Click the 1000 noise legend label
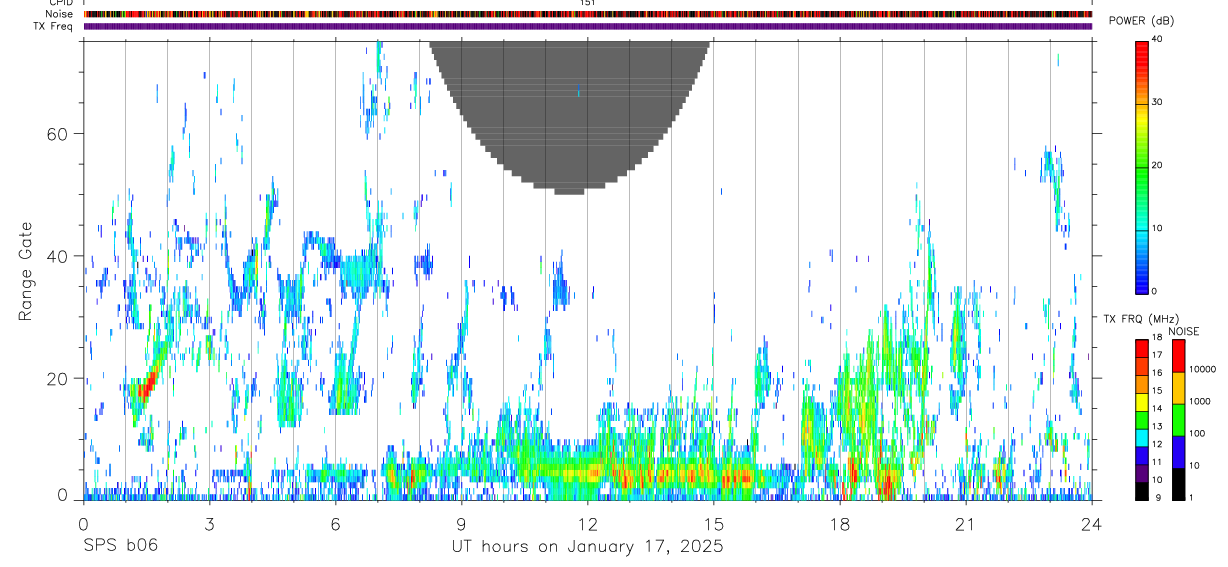Viewport: 1228px width, 567px height. [1200, 401]
